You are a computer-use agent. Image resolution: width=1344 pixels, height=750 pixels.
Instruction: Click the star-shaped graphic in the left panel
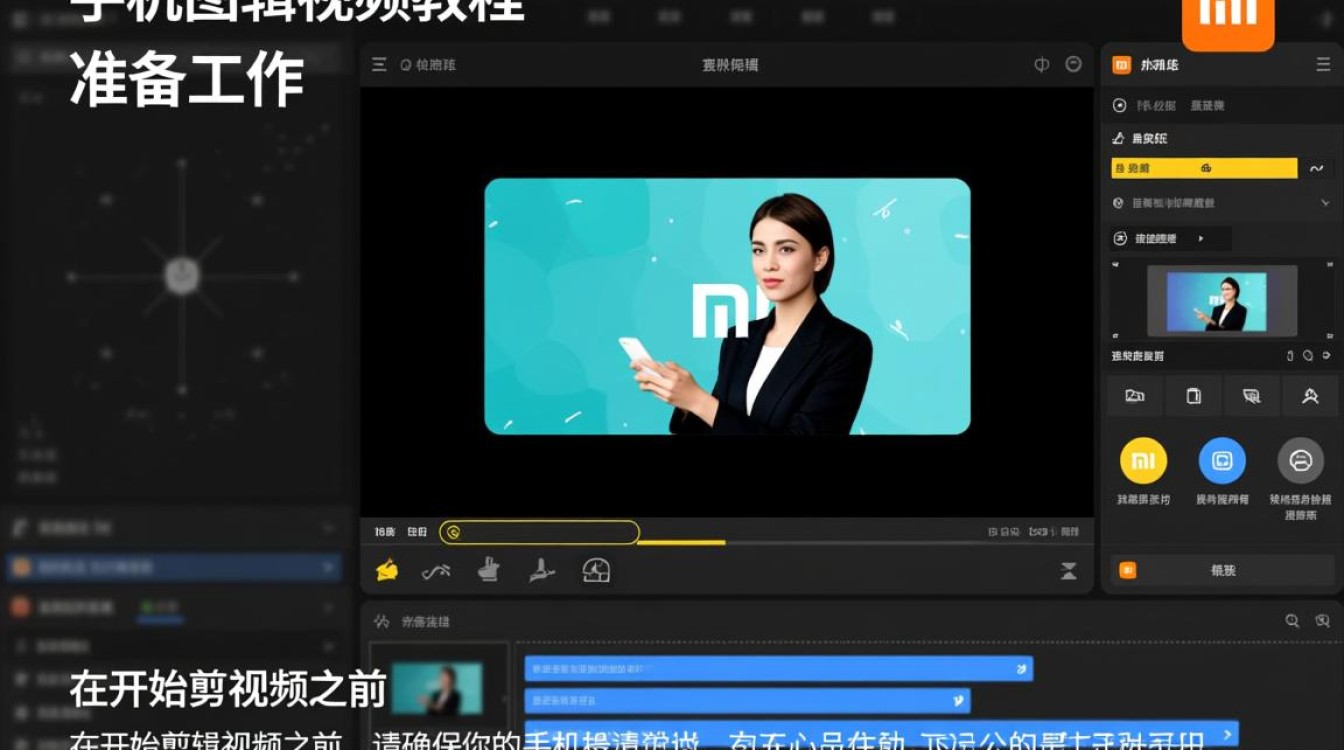181,275
